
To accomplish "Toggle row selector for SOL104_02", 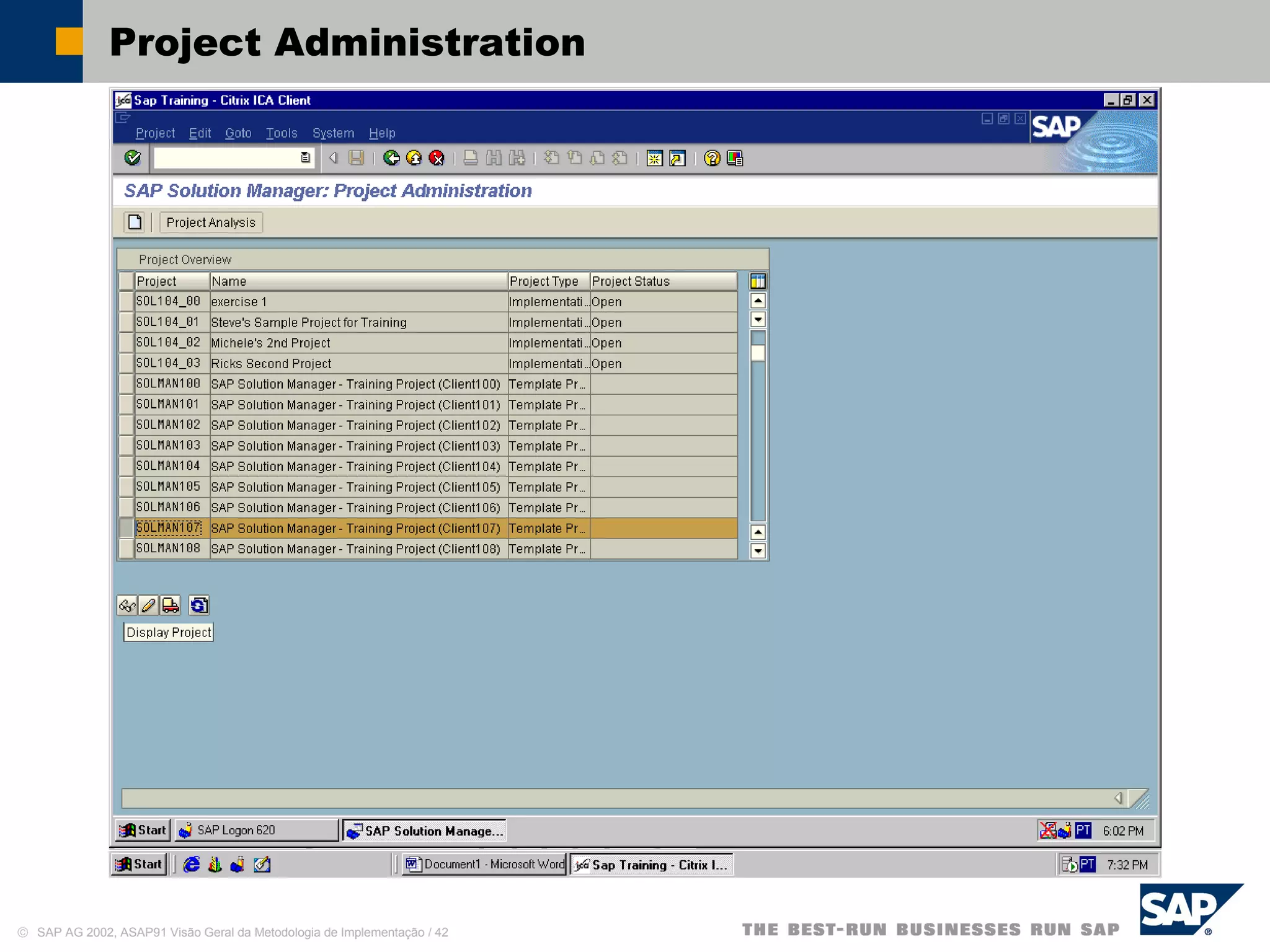I will coord(127,343).
